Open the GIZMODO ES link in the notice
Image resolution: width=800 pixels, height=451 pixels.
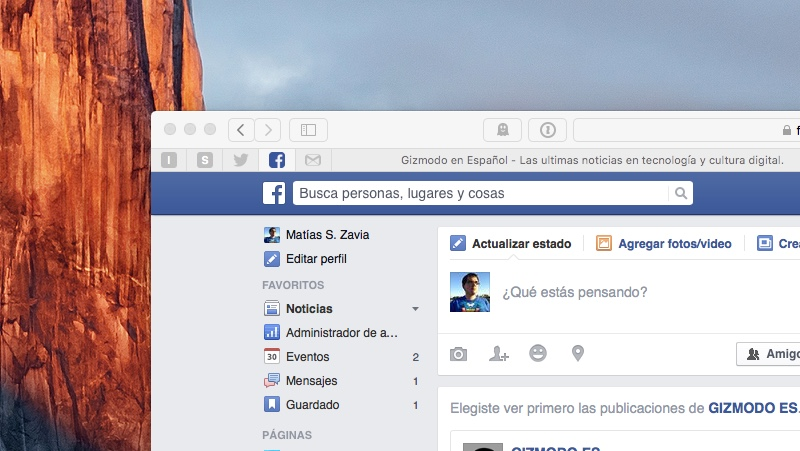point(753,408)
